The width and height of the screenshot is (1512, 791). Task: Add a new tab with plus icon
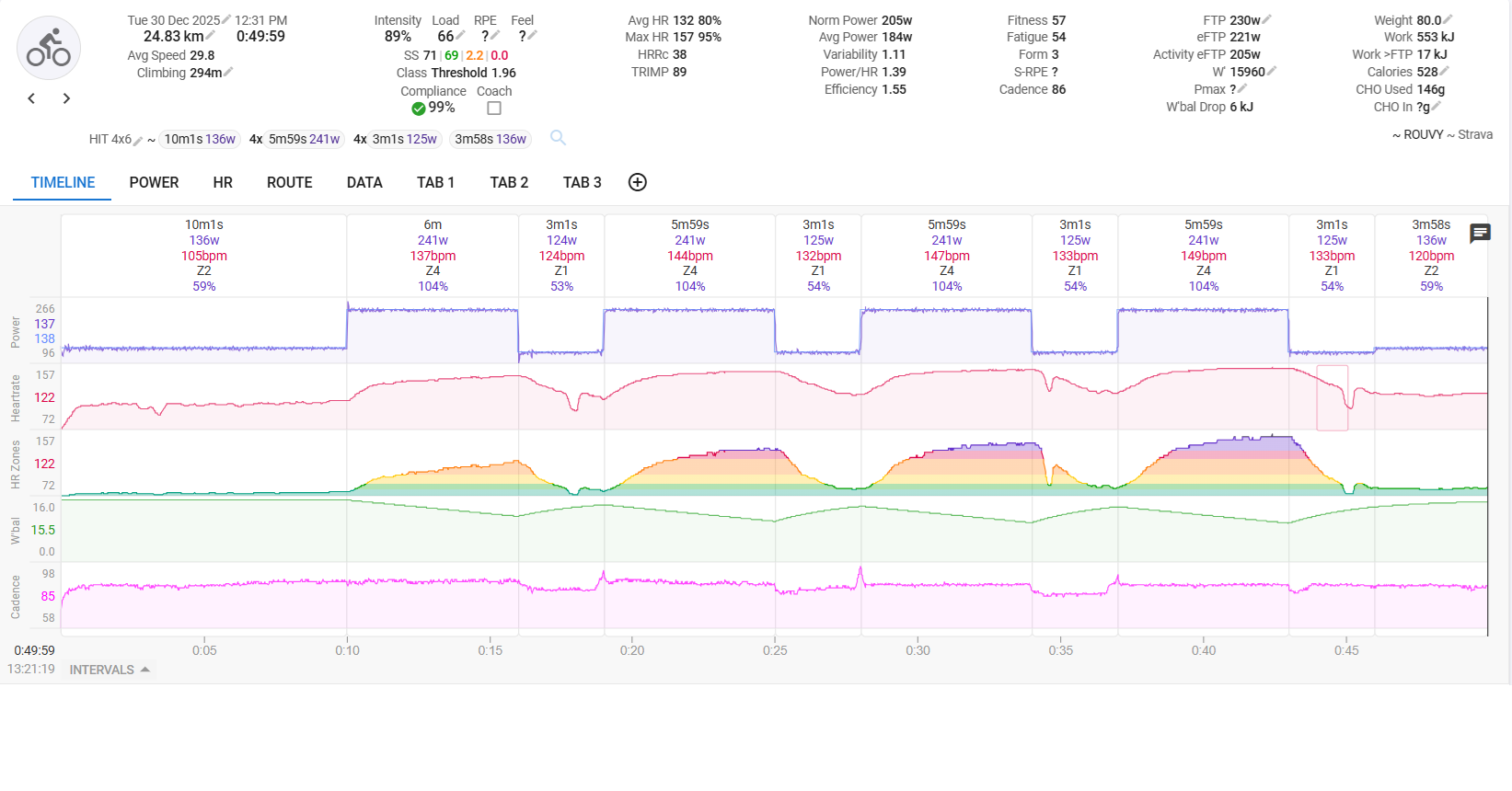point(637,182)
